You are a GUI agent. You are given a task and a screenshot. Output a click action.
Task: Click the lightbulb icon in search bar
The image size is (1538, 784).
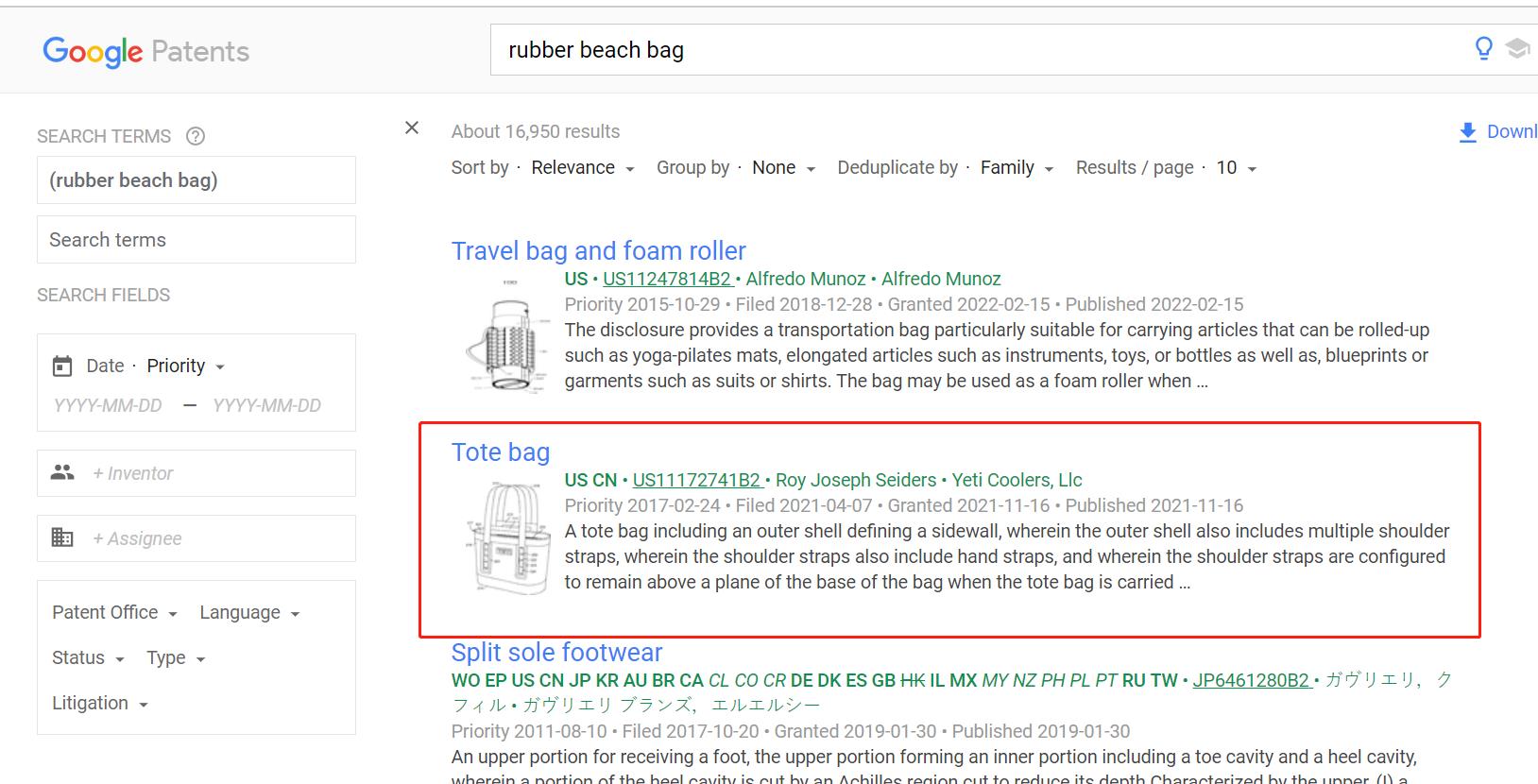coord(1484,48)
